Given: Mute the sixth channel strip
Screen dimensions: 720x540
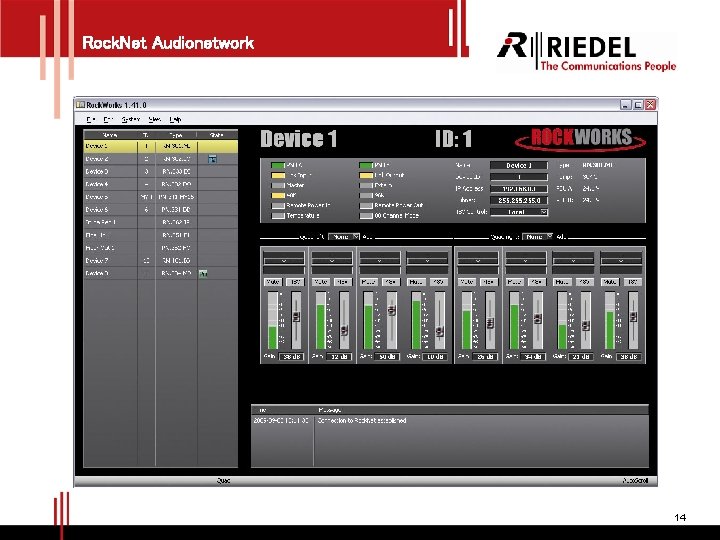Looking at the screenshot, I should pos(515,281).
